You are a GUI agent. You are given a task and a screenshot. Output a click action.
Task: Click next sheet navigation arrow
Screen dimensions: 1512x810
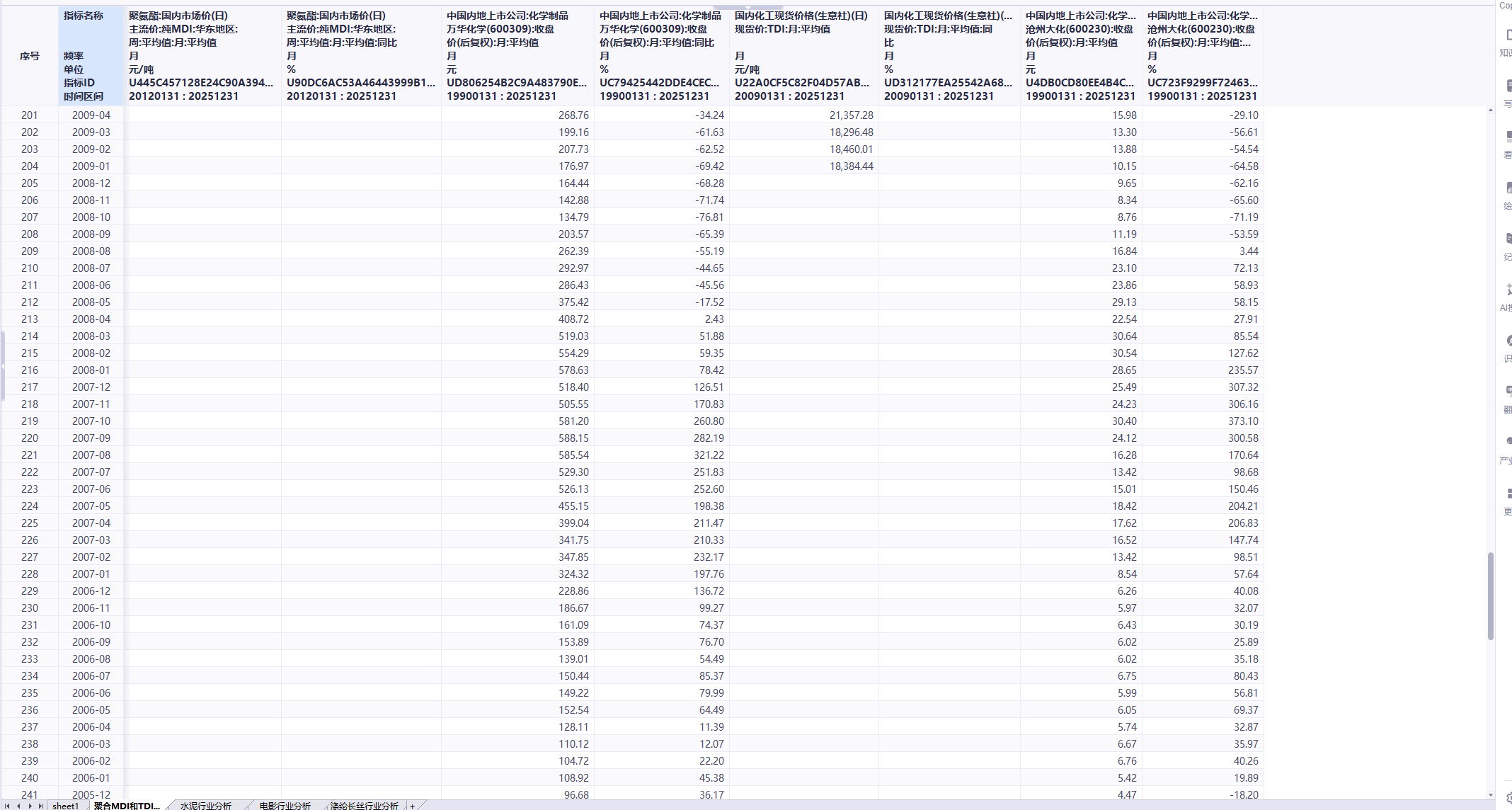point(30,806)
